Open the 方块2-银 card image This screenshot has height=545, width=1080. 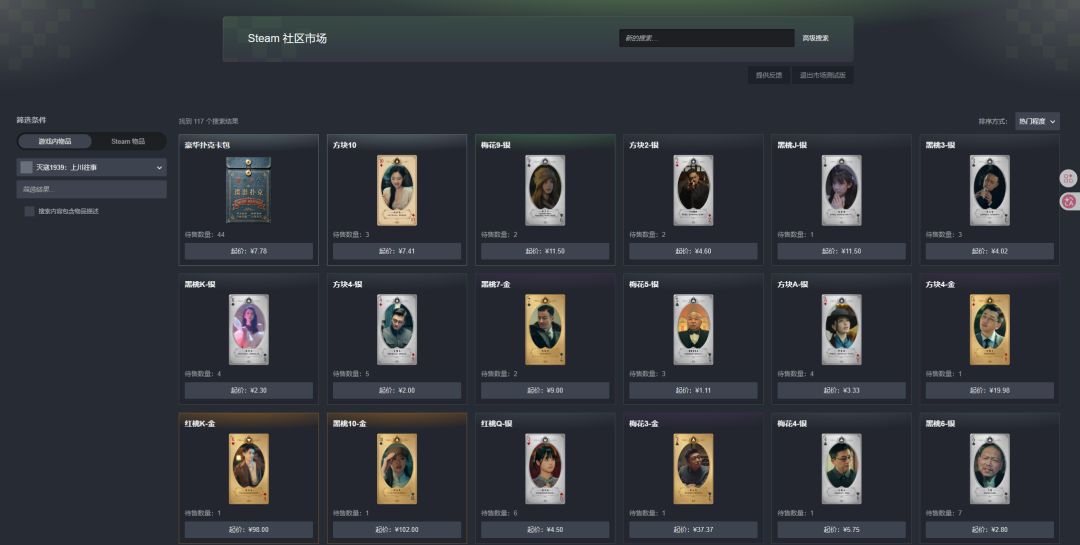tap(693, 190)
